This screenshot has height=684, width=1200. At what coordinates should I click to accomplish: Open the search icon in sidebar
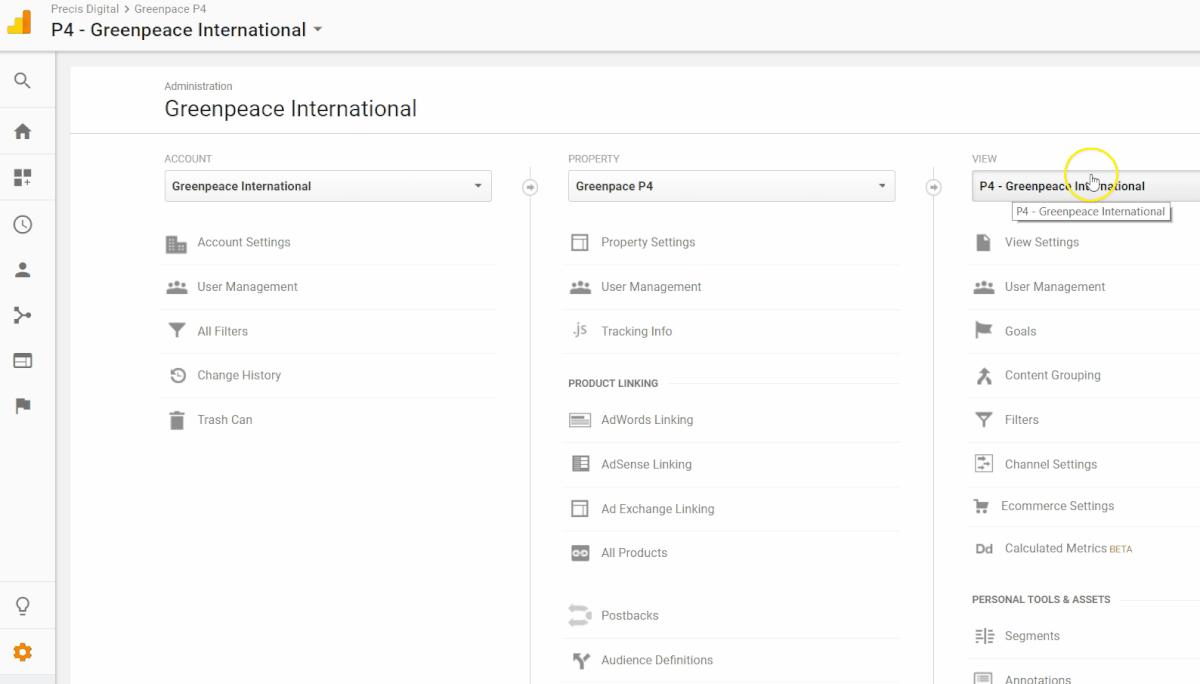22,81
